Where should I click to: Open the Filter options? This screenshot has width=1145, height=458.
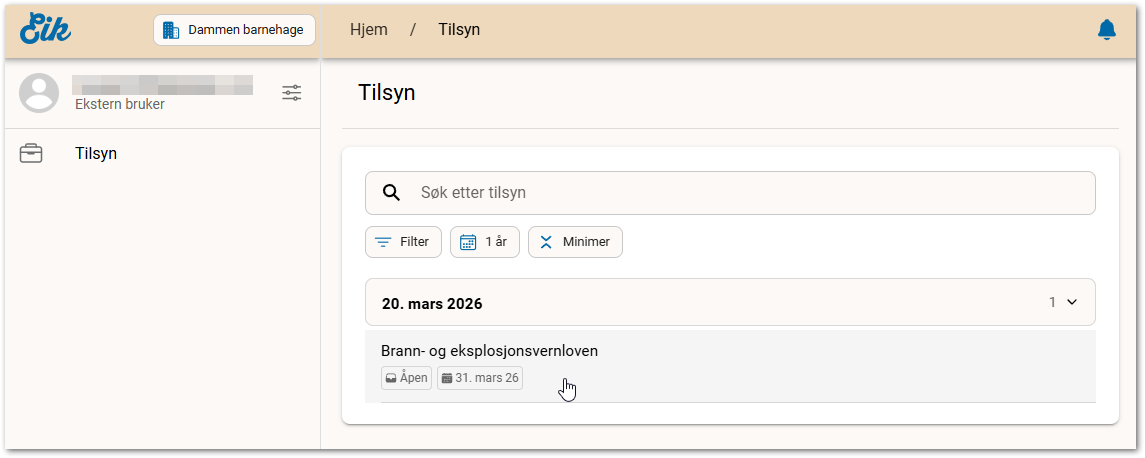click(403, 242)
